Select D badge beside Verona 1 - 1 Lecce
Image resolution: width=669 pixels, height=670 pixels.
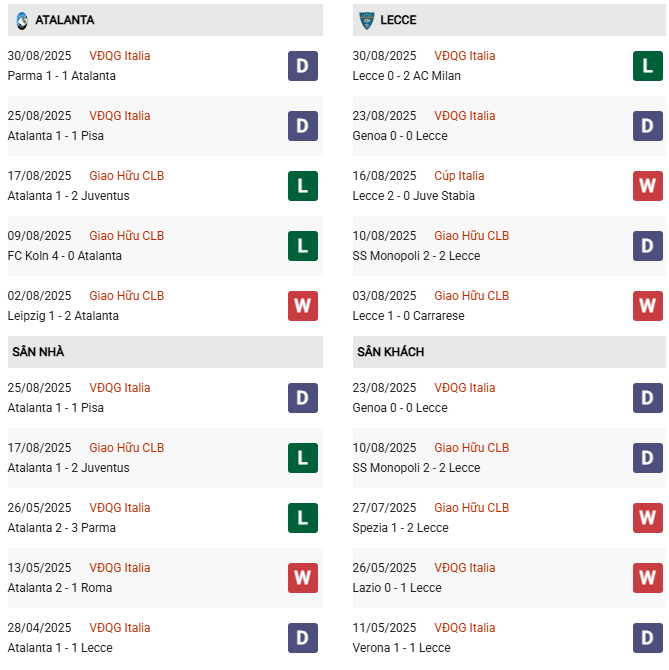(x=647, y=638)
